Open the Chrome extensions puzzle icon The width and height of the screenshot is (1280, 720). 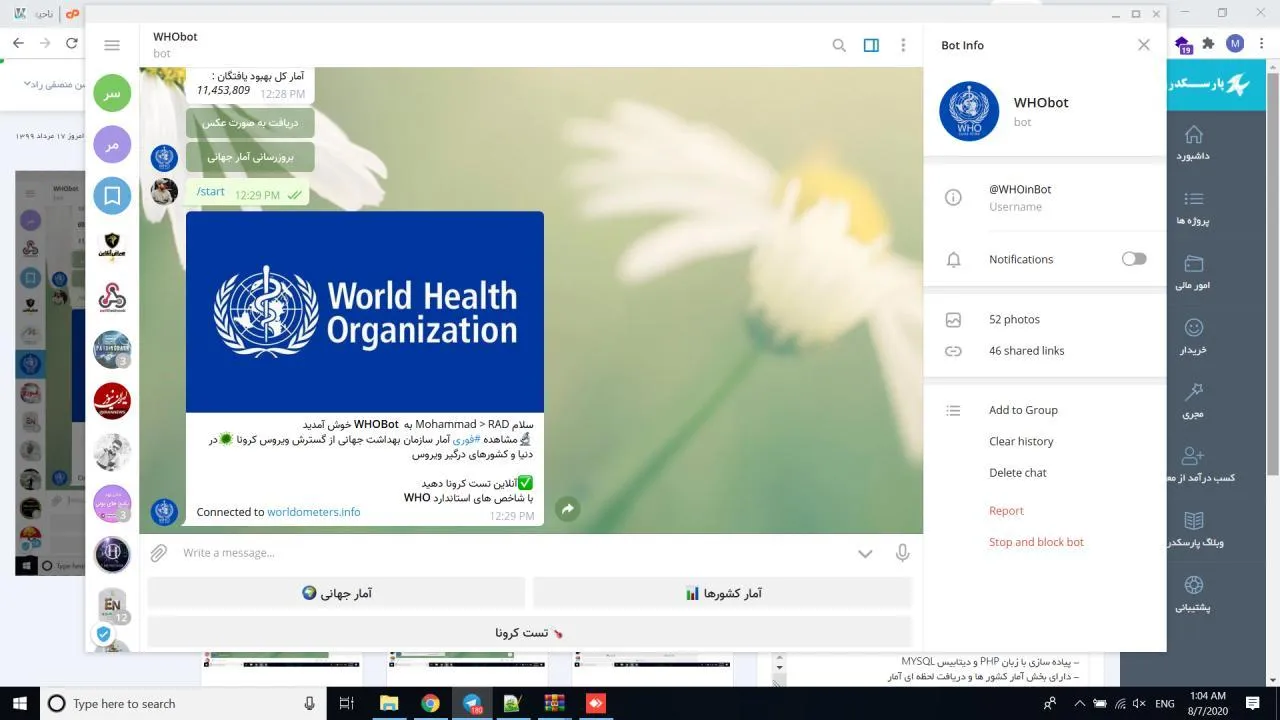[1208, 43]
